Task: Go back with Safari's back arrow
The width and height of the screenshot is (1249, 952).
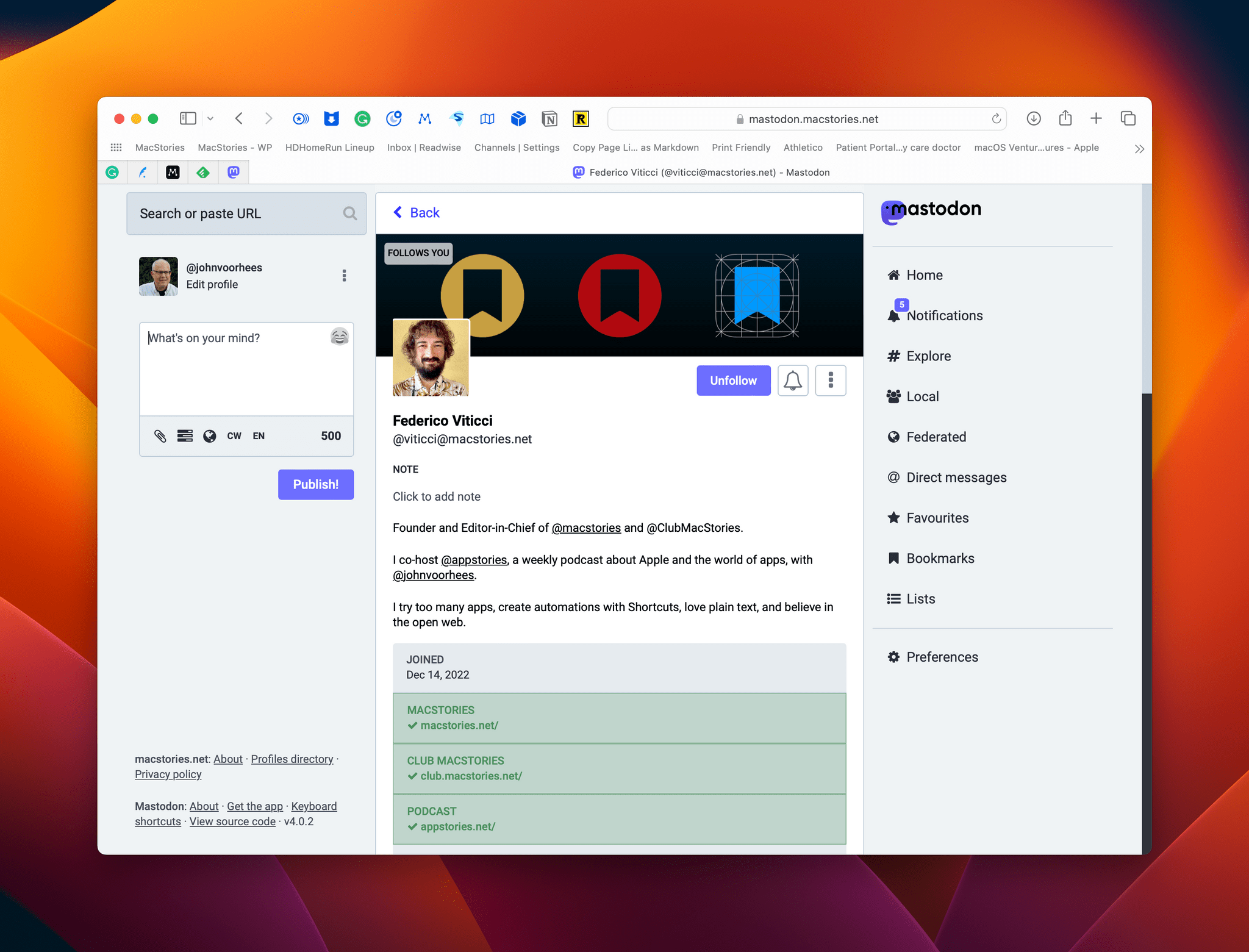Action: point(239,118)
